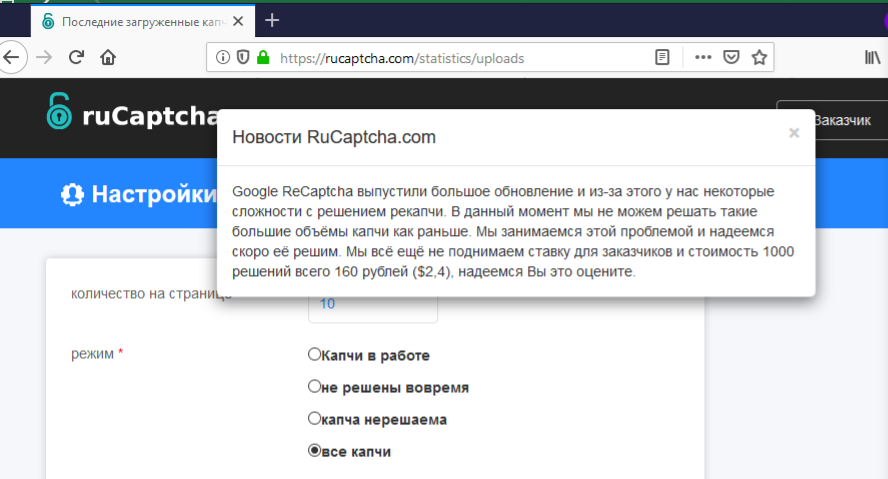The height and width of the screenshot is (479, 888).
Task: Select 'Капчи в работе' radio option
Action: pyautogui.click(x=314, y=354)
